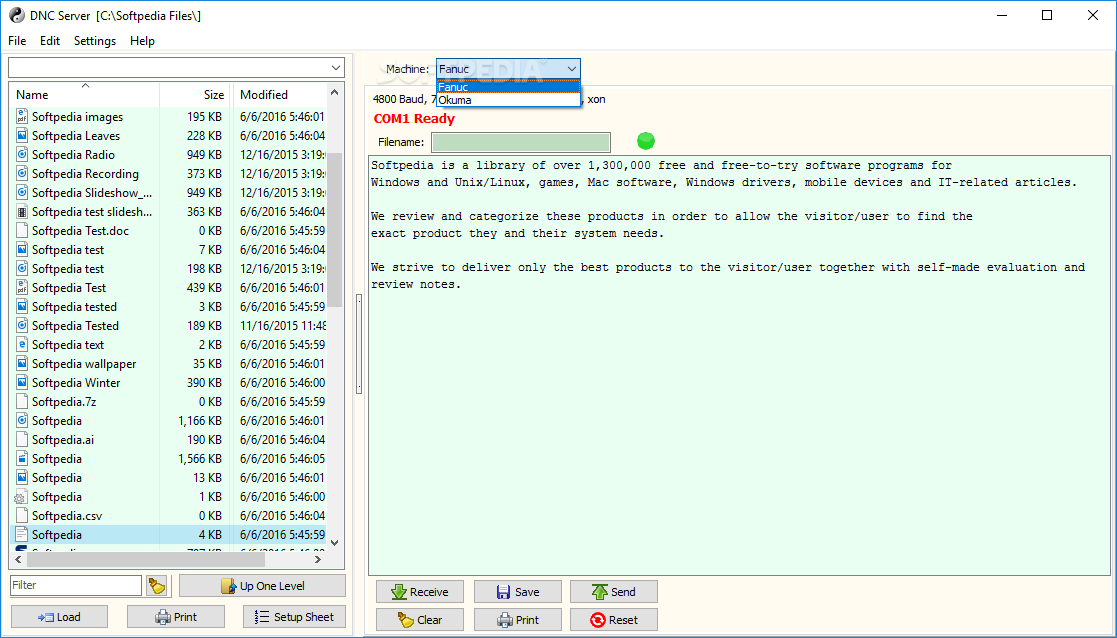Click the file list scroll down arrow

[335, 543]
